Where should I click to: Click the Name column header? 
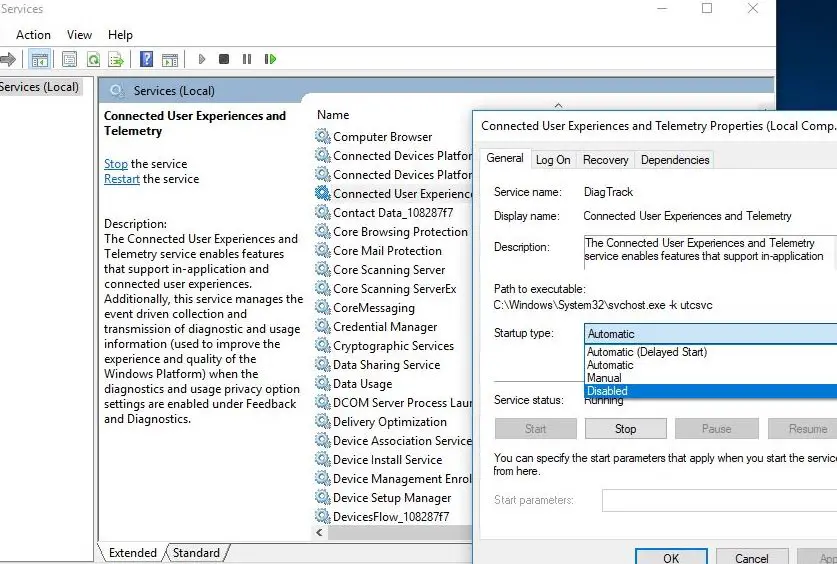click(333, 115)
